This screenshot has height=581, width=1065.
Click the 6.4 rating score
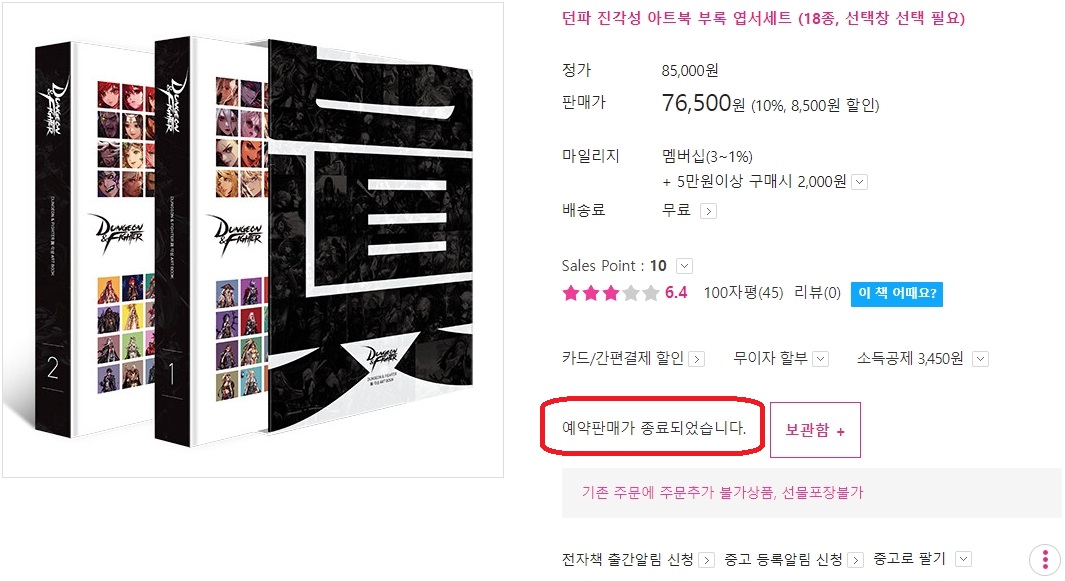[x=676, y=293]
